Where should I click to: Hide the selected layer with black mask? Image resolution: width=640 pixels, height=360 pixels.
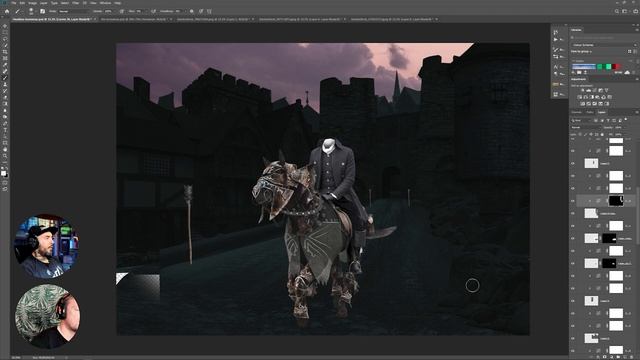[573, 201]
